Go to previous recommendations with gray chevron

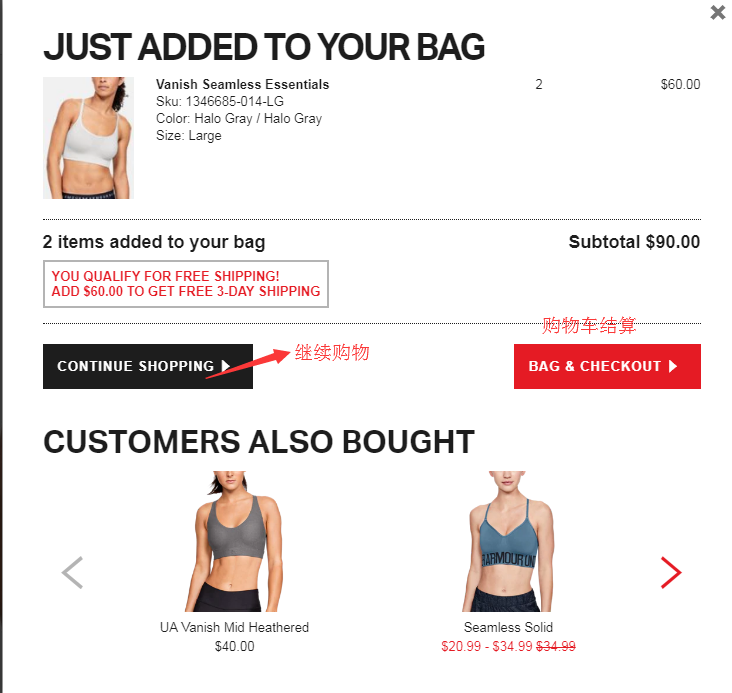pos(72,573)
